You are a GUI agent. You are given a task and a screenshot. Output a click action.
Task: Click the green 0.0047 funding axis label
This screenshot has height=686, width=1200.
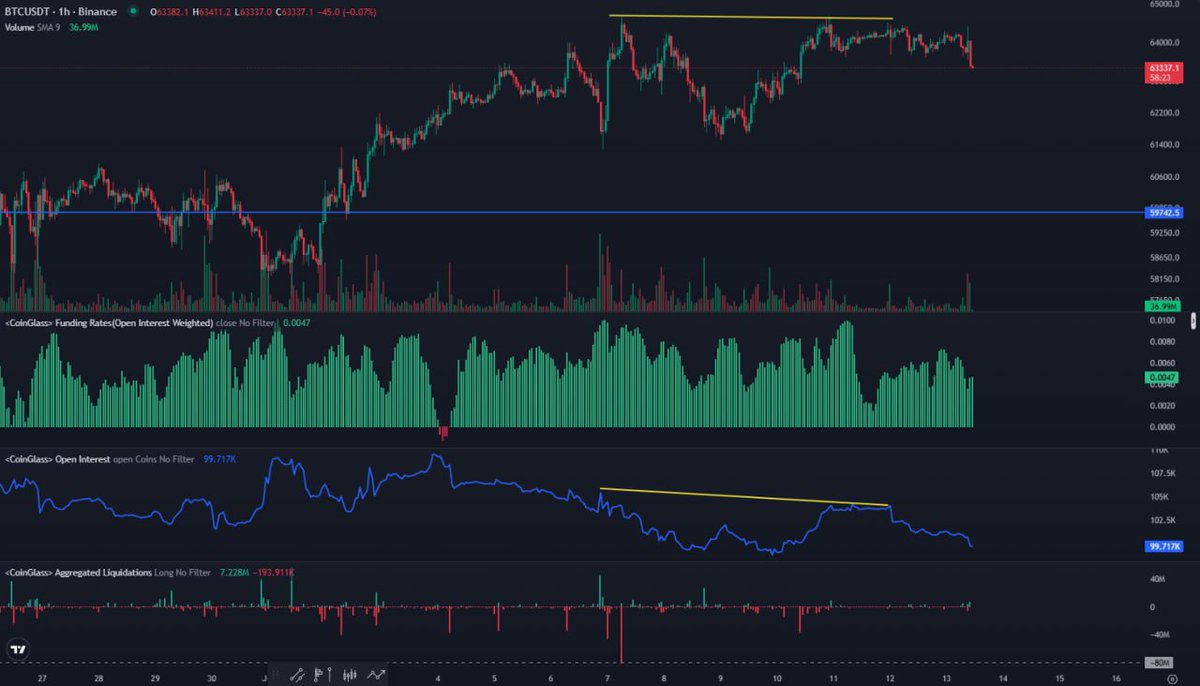[x=1163, y=377]
